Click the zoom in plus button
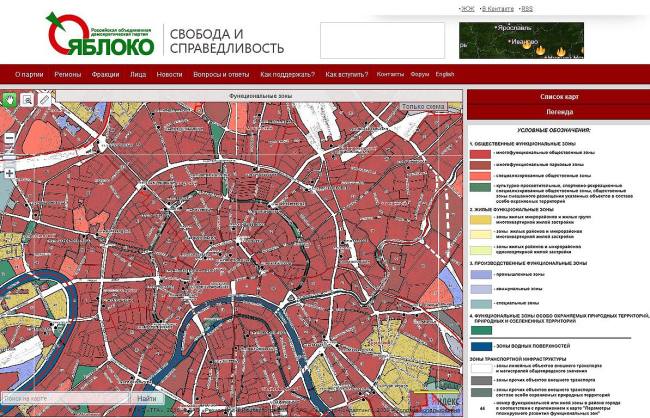 (9, 173)
